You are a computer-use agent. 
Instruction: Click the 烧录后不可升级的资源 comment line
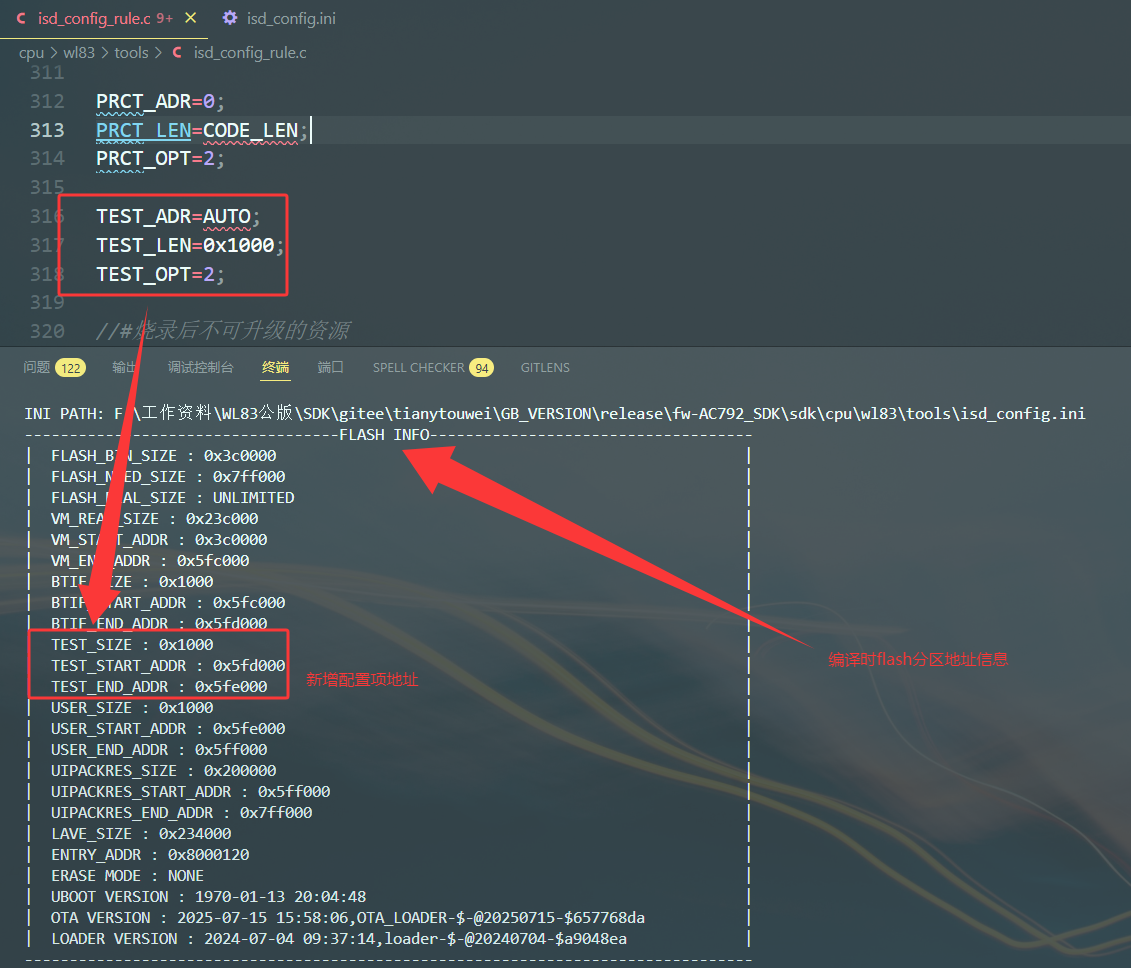[x=223, y=330]
